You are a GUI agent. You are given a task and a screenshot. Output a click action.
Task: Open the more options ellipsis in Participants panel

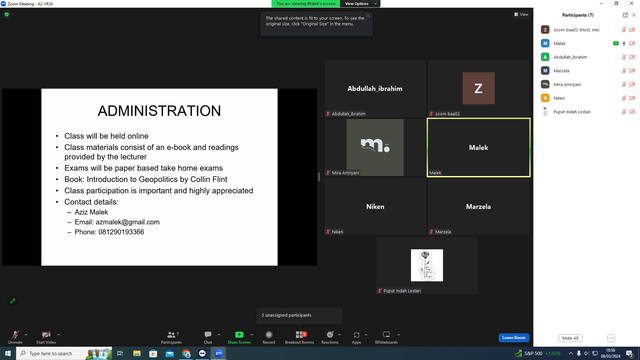[x=611, y=338]
